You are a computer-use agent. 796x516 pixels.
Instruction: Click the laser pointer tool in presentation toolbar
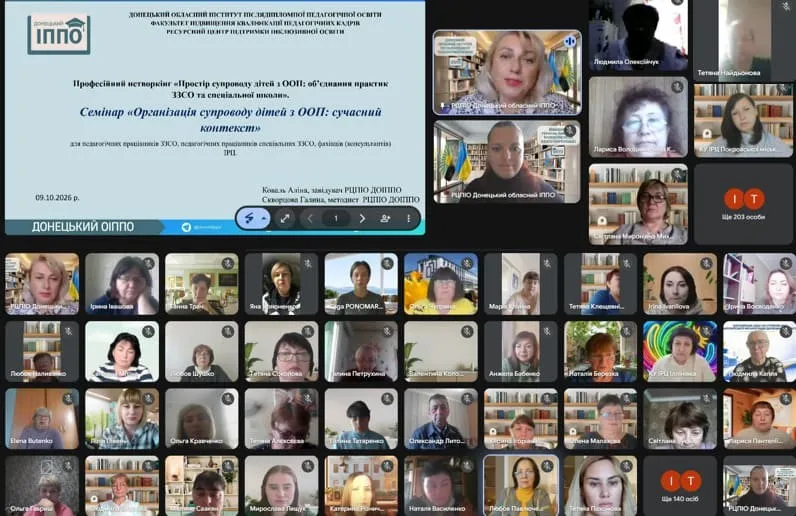click(x=249, y=218)
